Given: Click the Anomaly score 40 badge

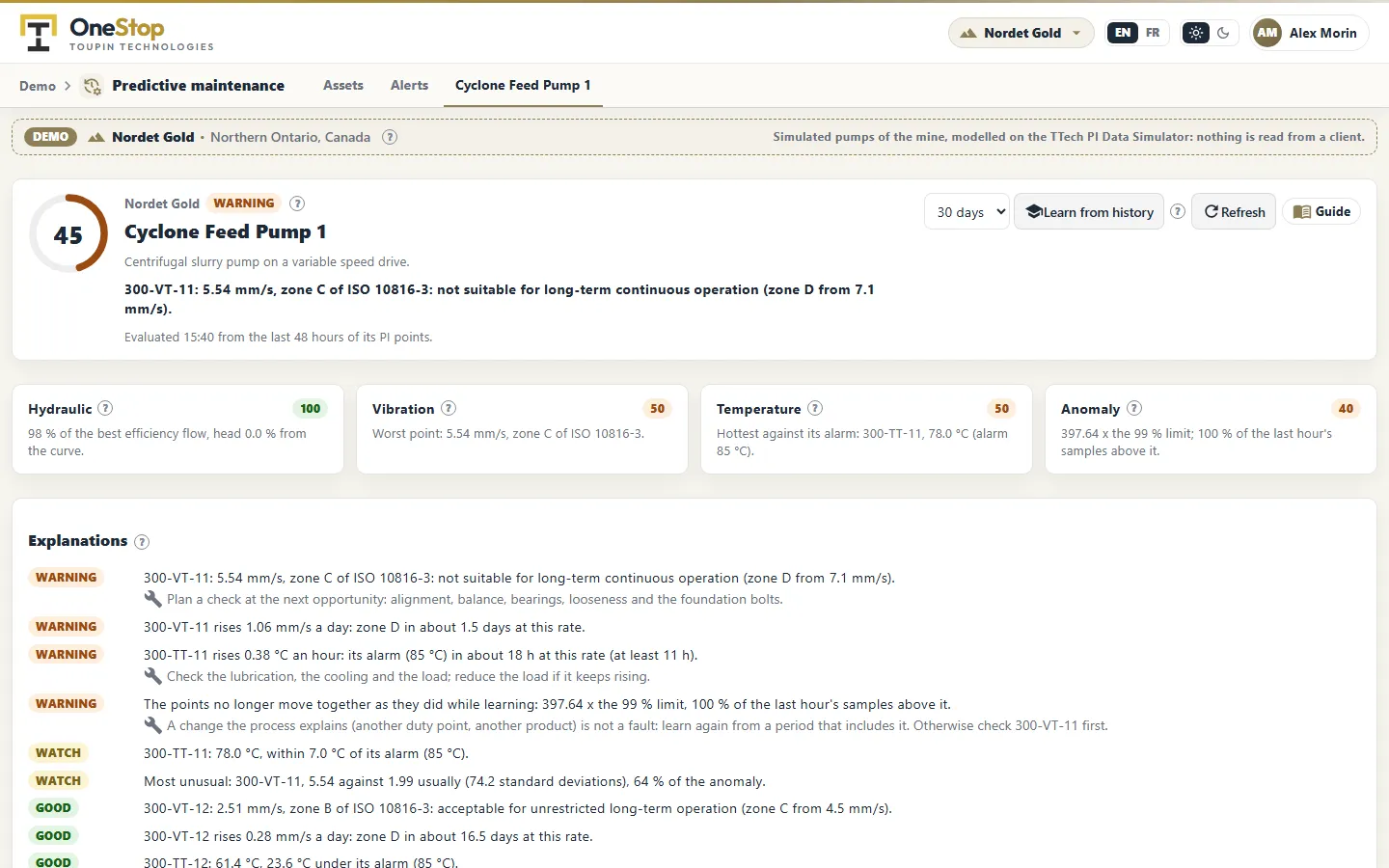Looking at the screenshot, I should click(x=1346, y=409).
